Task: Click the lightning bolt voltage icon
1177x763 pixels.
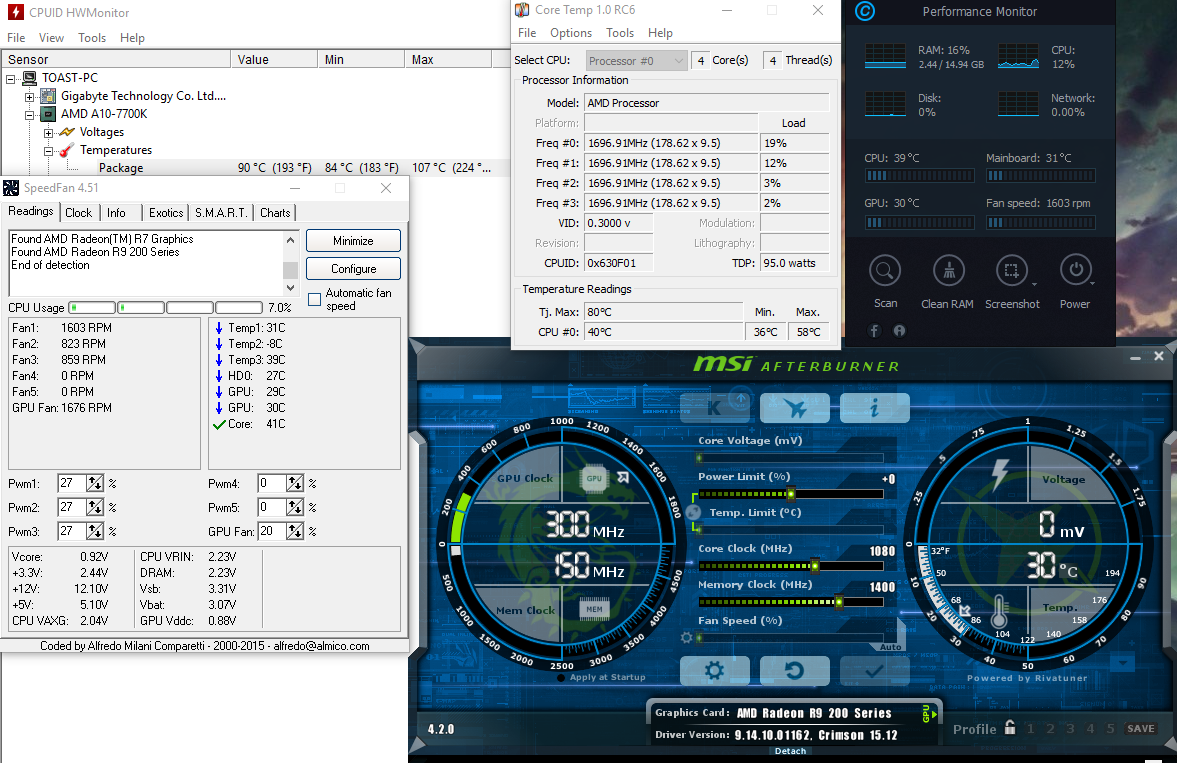Action: click(x=1000, y=474)
